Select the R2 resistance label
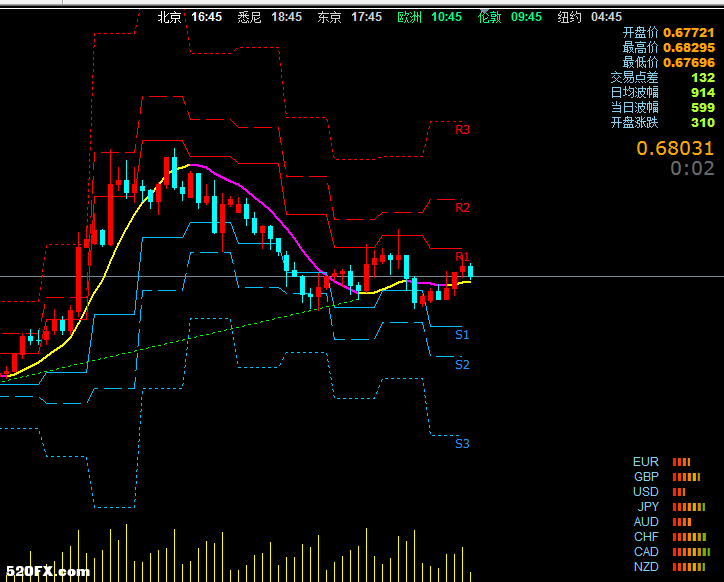Viewport: 724px width, 582px height. (463, 208)
